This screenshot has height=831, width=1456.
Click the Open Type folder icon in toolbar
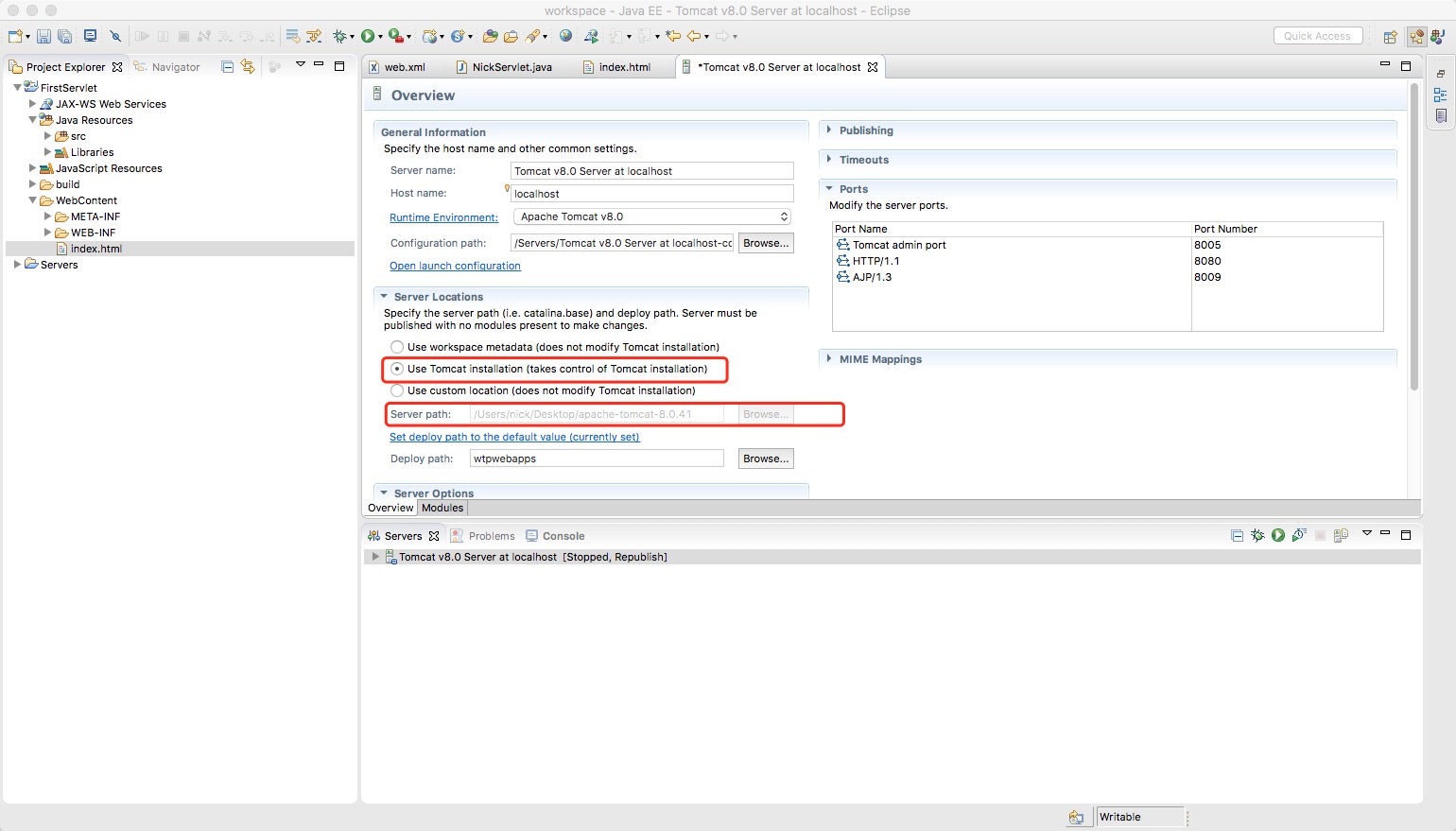pyautogui.click(x=490, y=36)
